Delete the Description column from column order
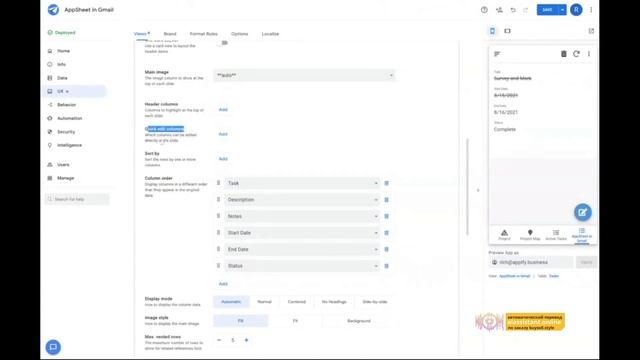The height and width of the screenshot is (360, 640). pos(387,200)
